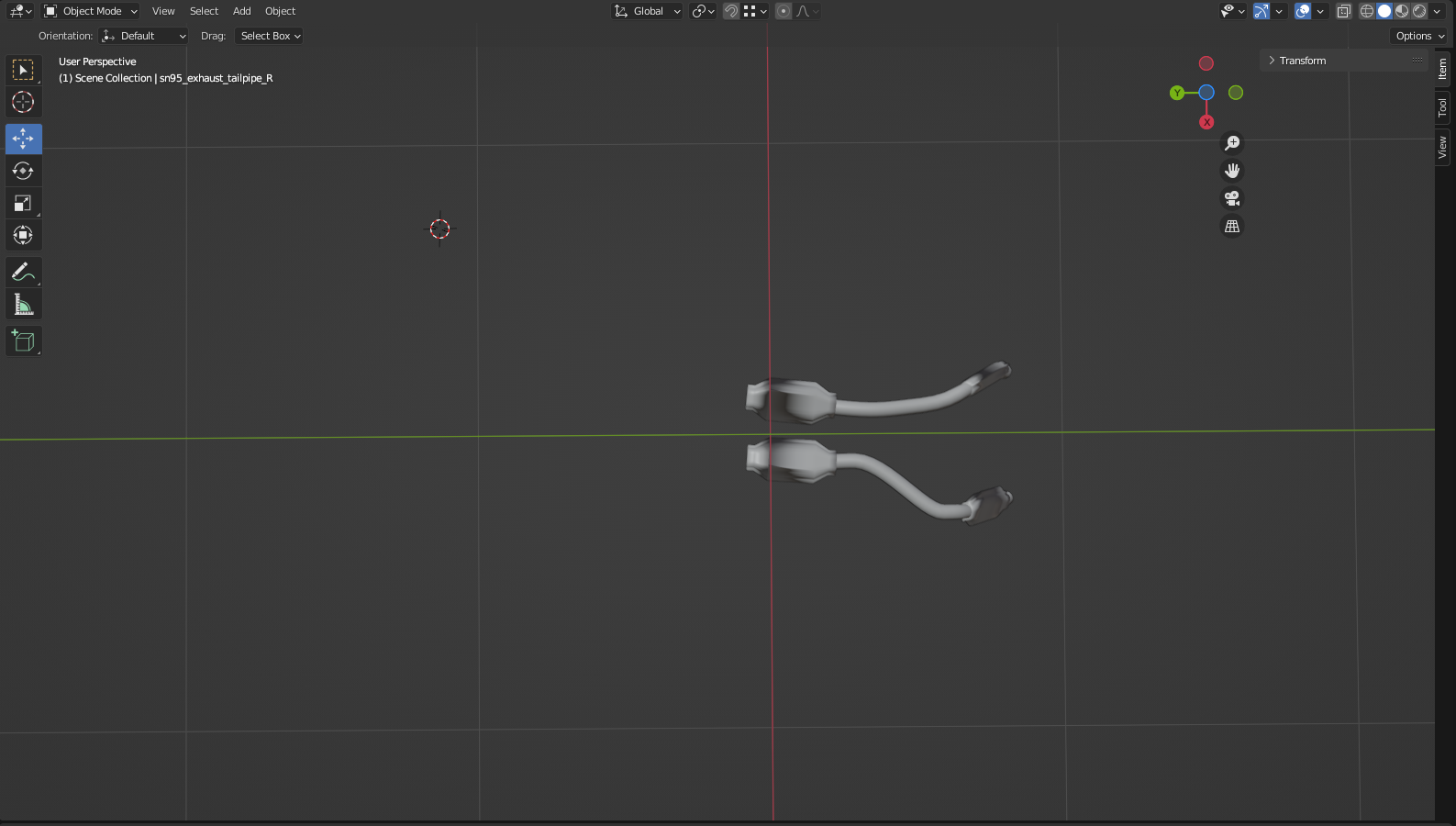Click the zoom magnifier viewport icon
This screenshot has width=1456, height=826.
[x=1232, y=143]
